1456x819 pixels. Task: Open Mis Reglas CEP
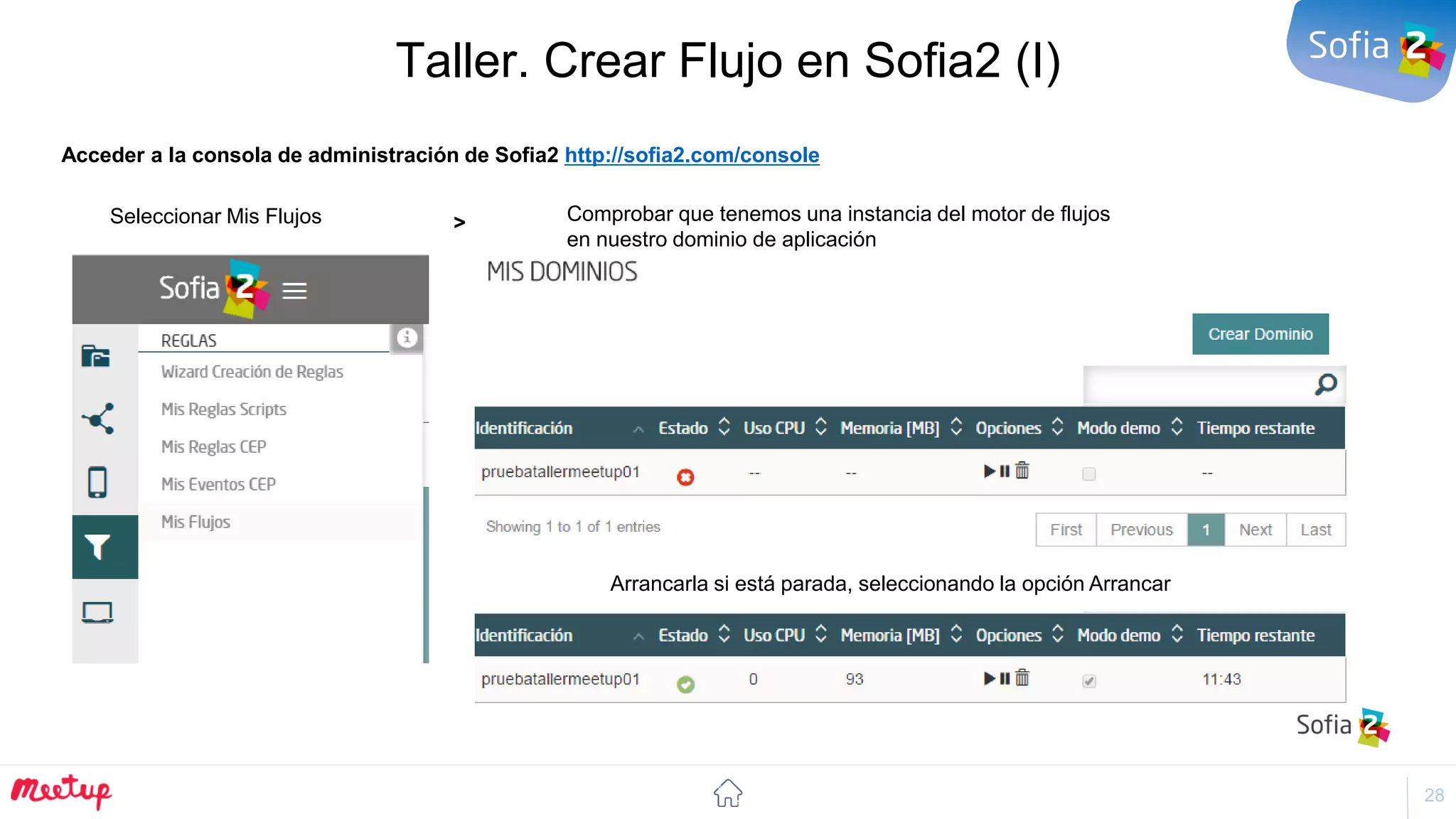tap(213, 447)
